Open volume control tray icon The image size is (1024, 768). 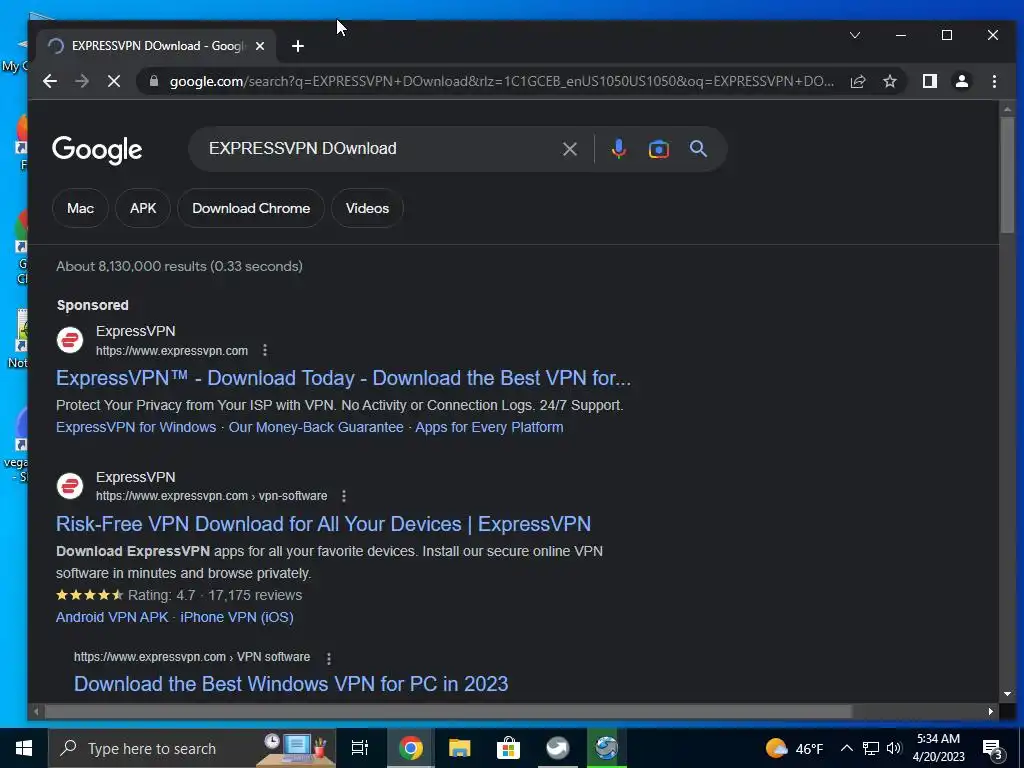click(894, 748)
